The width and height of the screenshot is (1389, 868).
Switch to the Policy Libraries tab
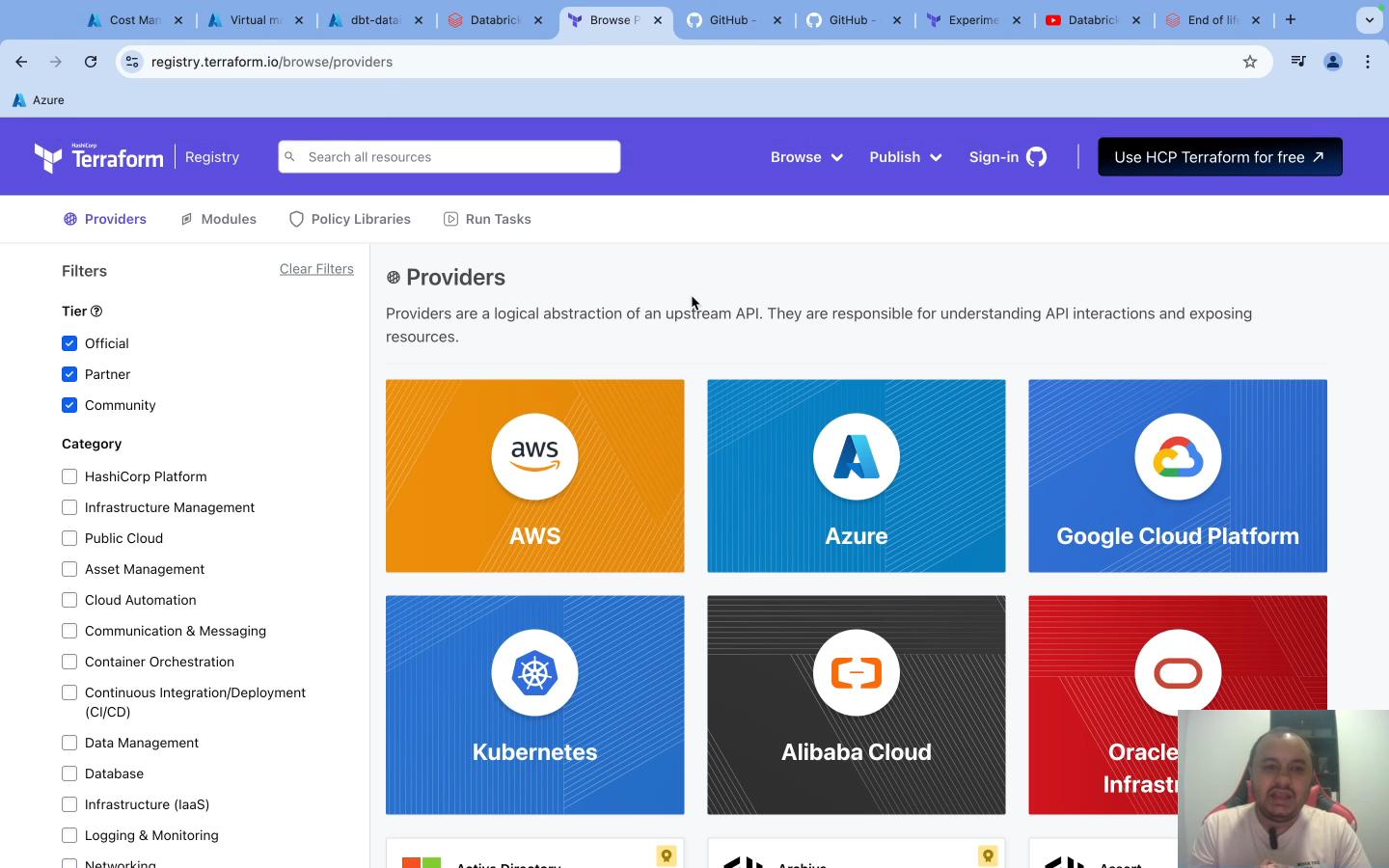350,219
